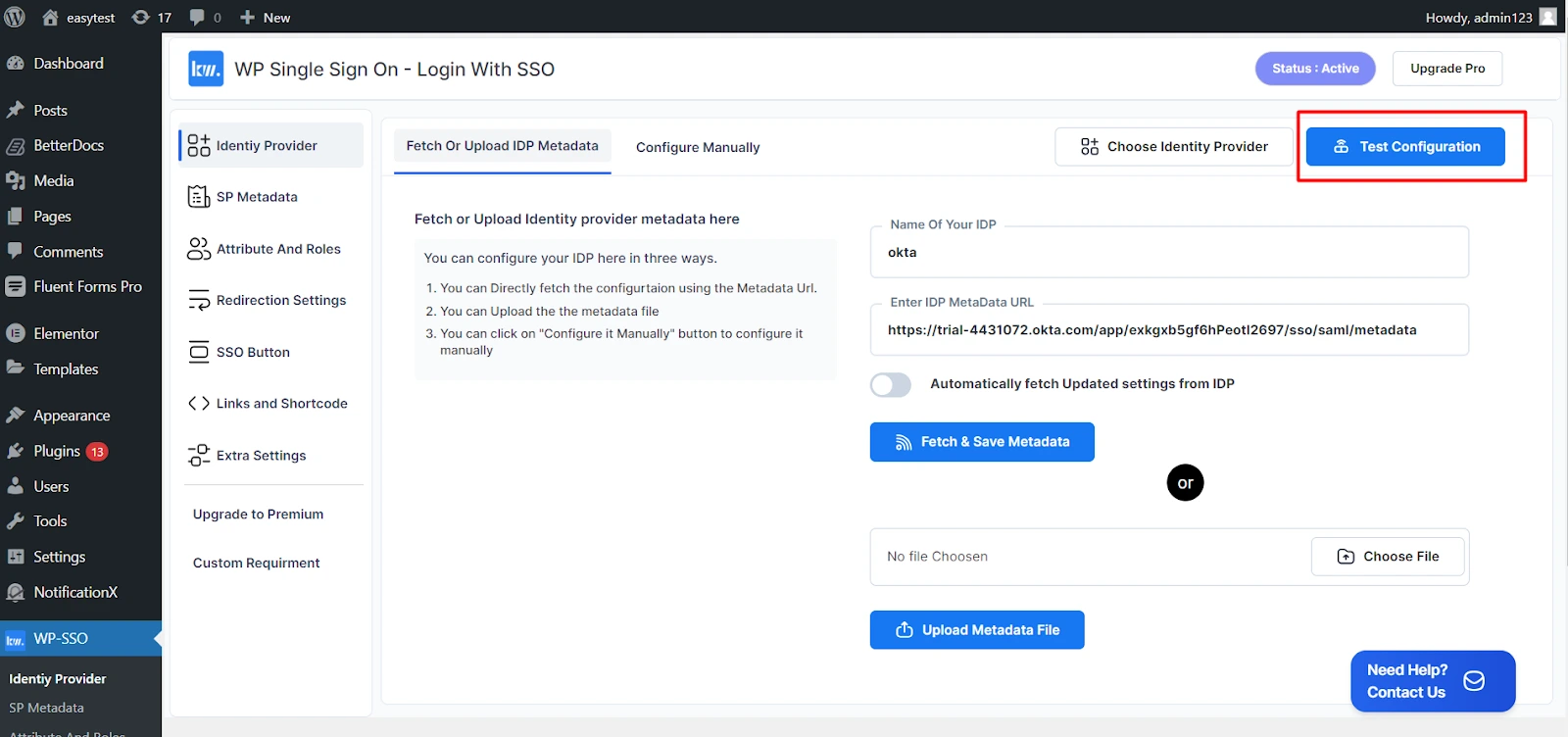
Task: Click the Elementor icon in sidebar
Action: [x=16, y=333]
